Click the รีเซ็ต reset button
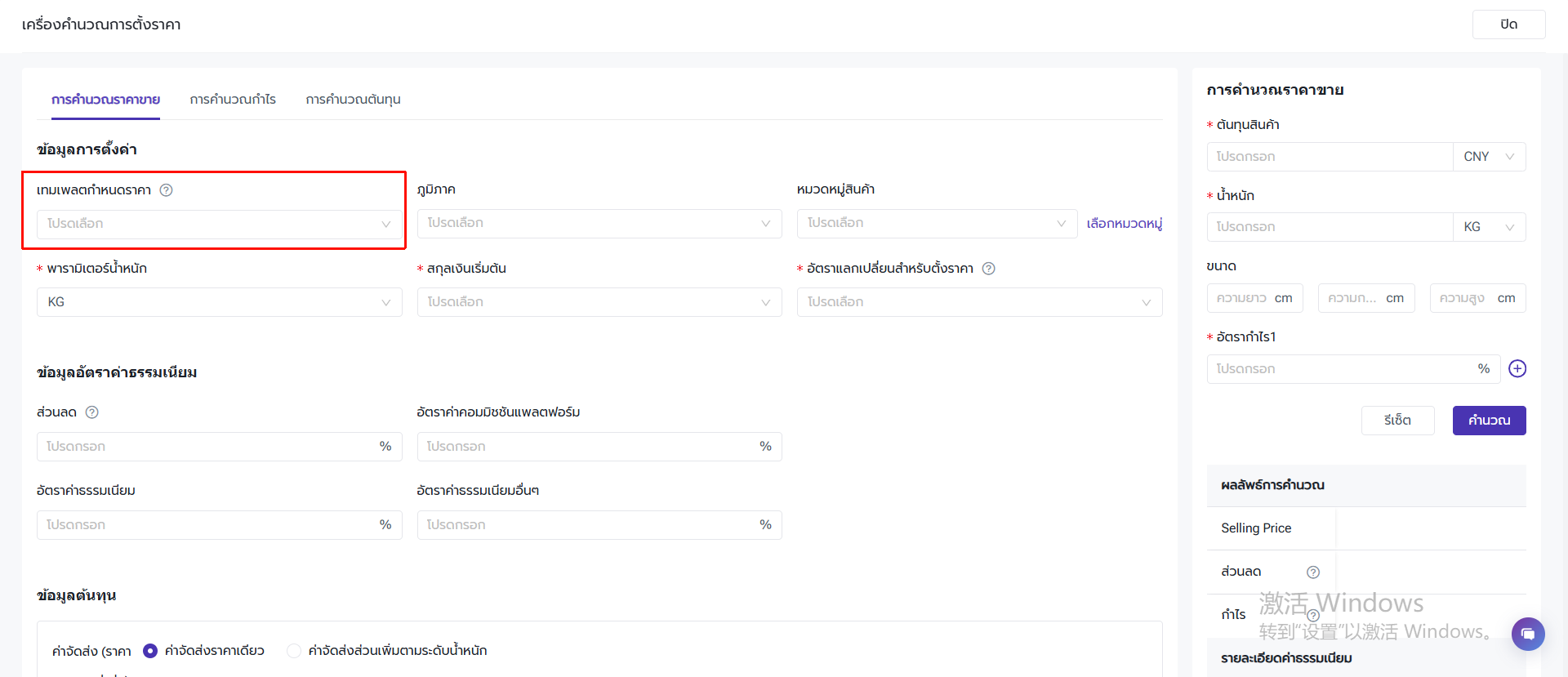This screenshot has height=677, width=1568. click(x=1397, y=421)
